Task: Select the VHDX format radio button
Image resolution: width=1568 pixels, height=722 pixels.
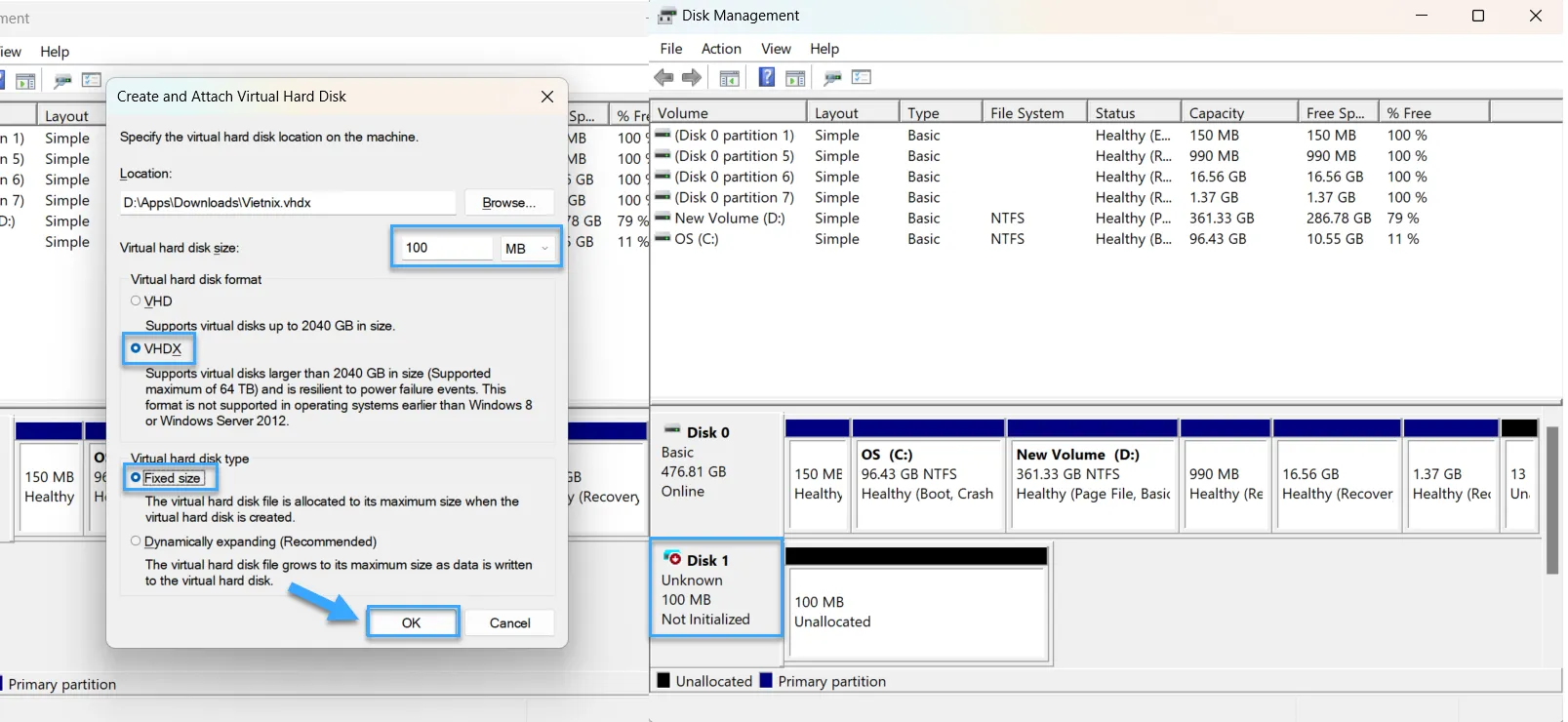Action: 136,347
